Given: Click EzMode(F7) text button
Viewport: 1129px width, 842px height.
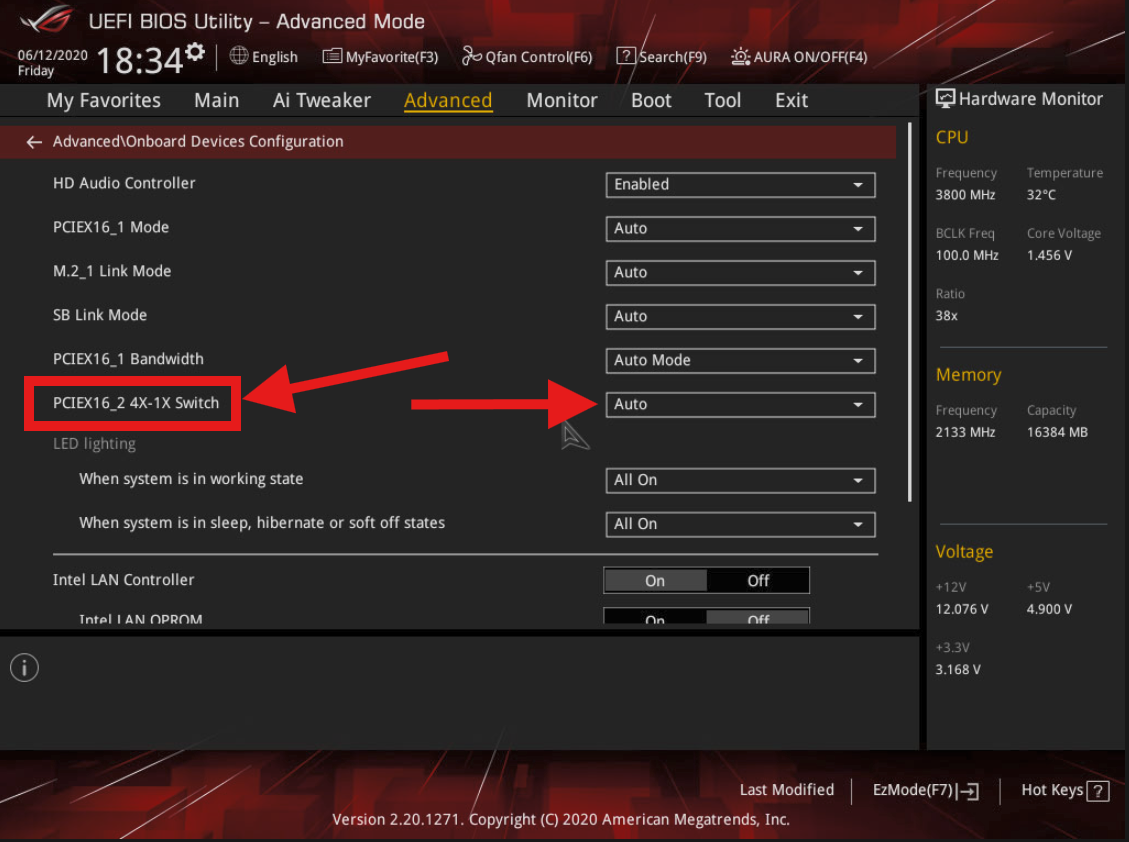Looking at the screenshot, I should [x=912, y=790].
